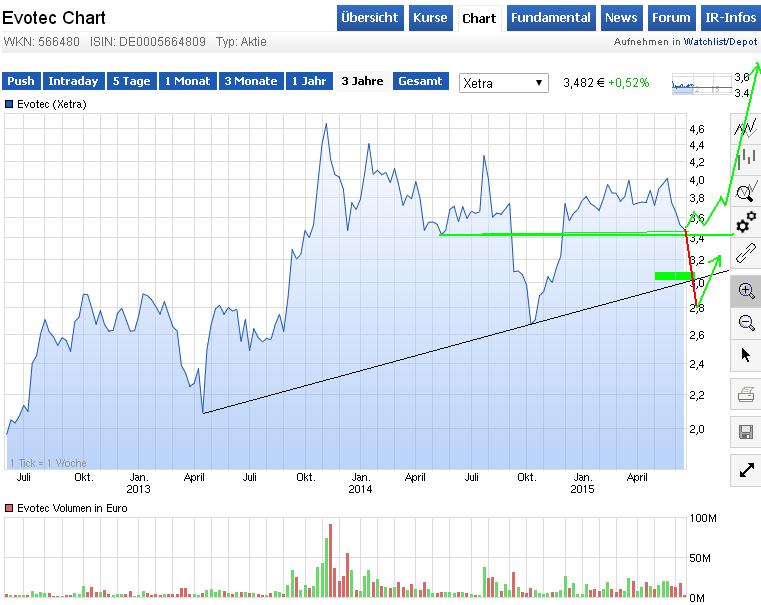
Task: Click the ISIN DE0005664809 text
Action: click(148, 42)
